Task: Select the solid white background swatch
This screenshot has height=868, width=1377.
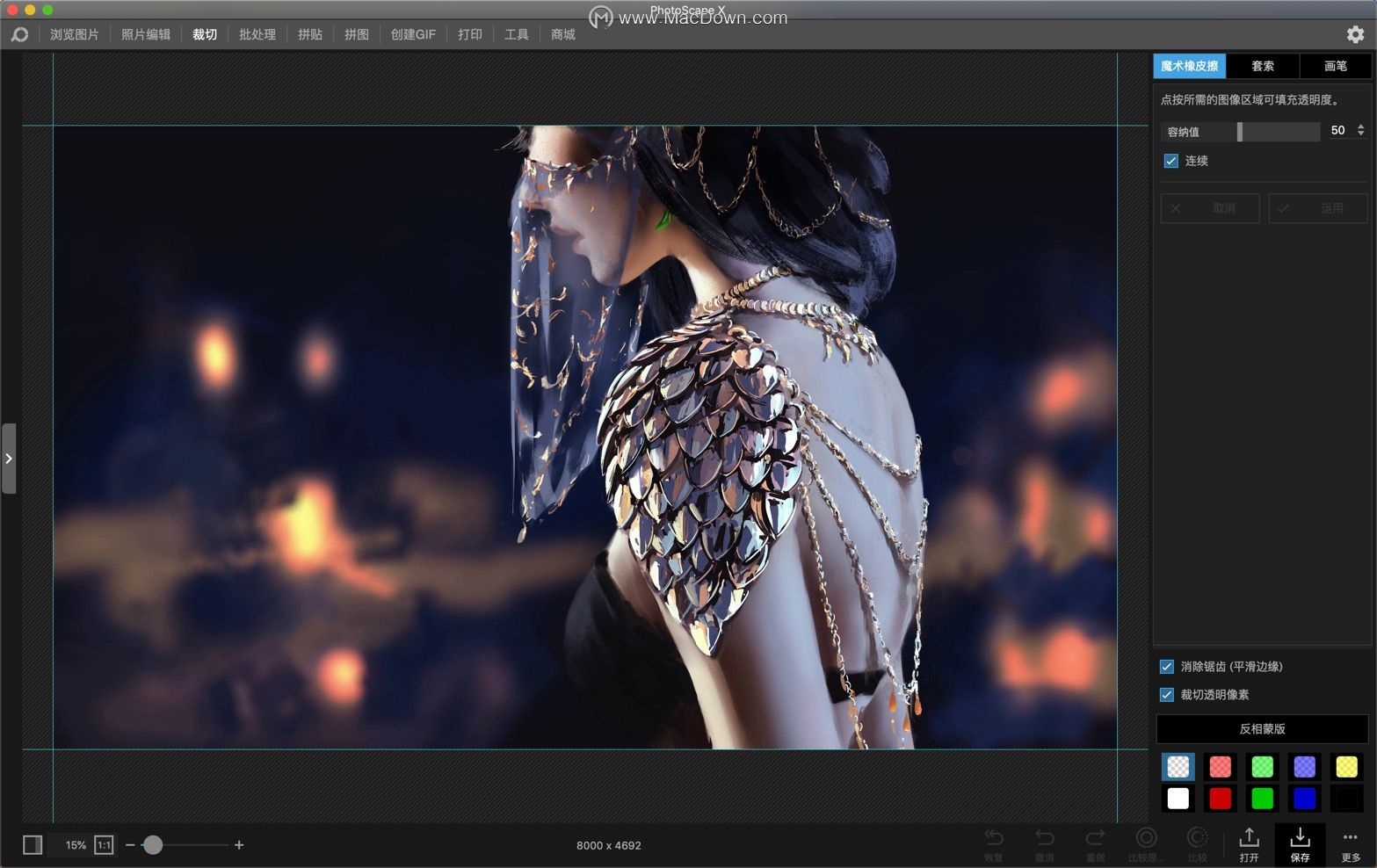Action: pyautogui.click(x=1178, y=799)
